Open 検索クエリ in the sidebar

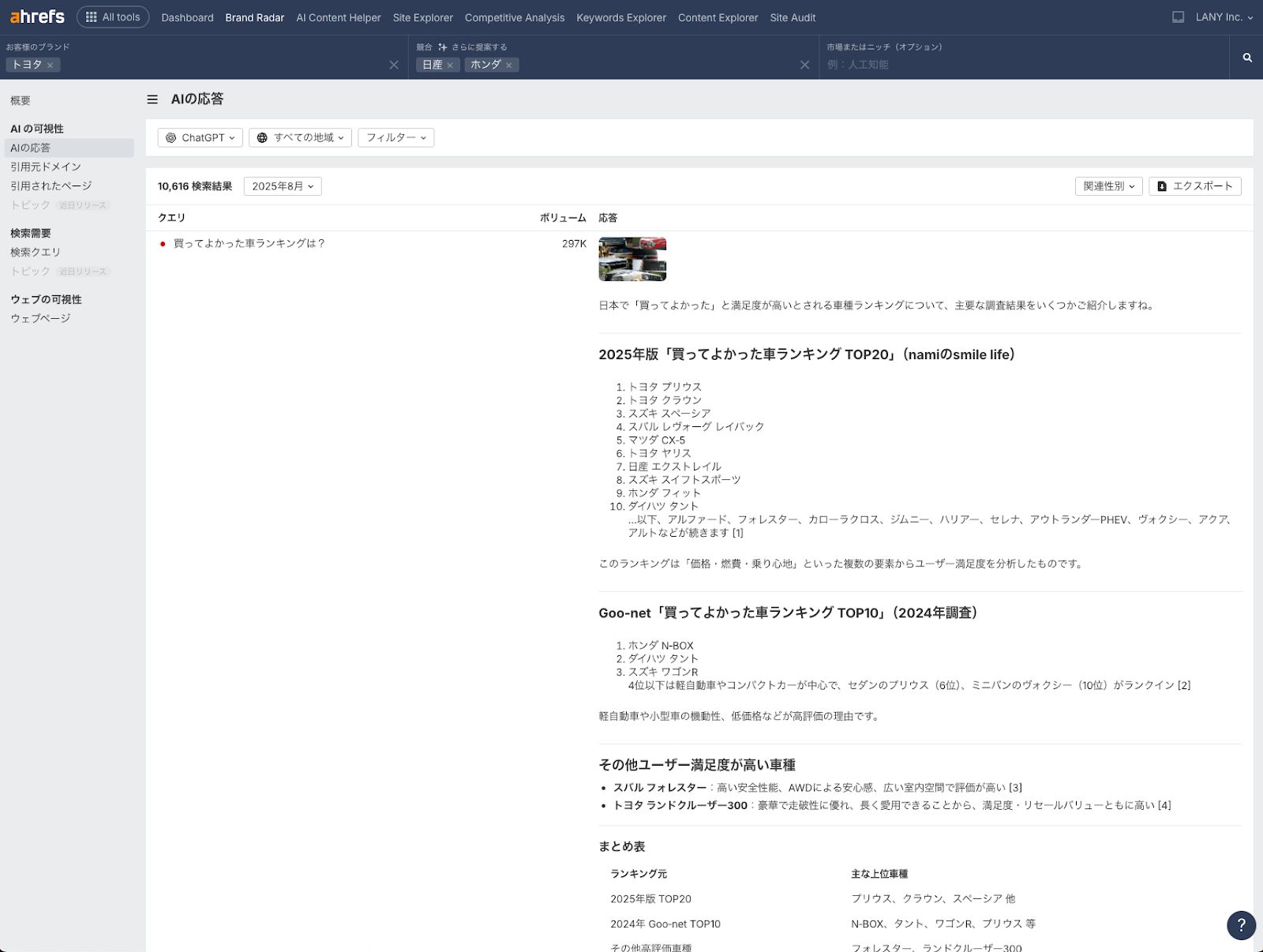[36, 252]
